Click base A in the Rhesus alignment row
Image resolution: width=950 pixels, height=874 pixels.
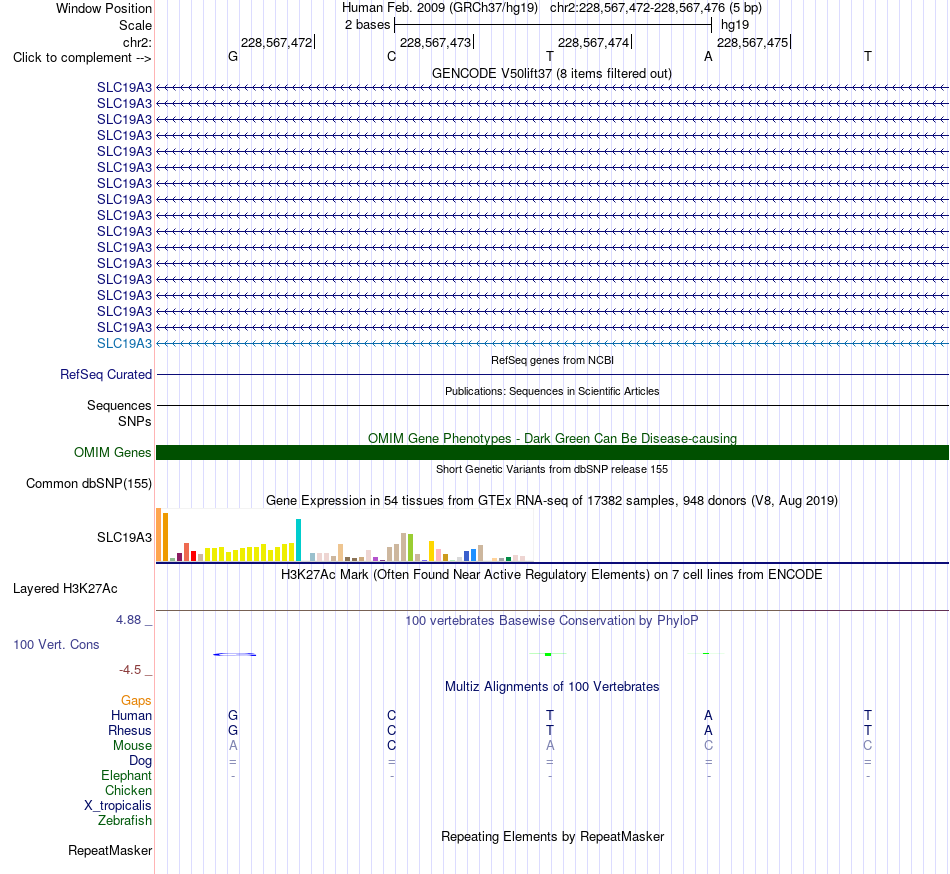point(708,730)
